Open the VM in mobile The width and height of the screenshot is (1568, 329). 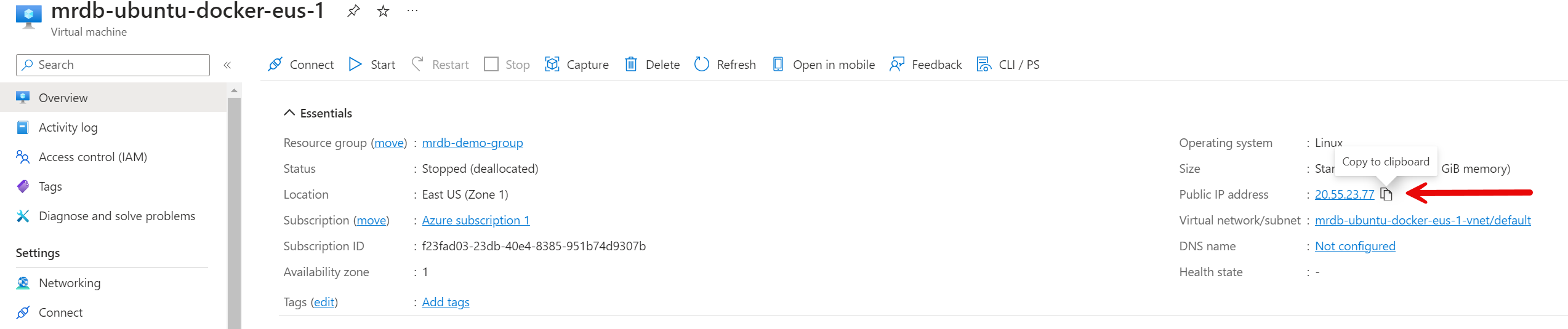coord(823,65)
